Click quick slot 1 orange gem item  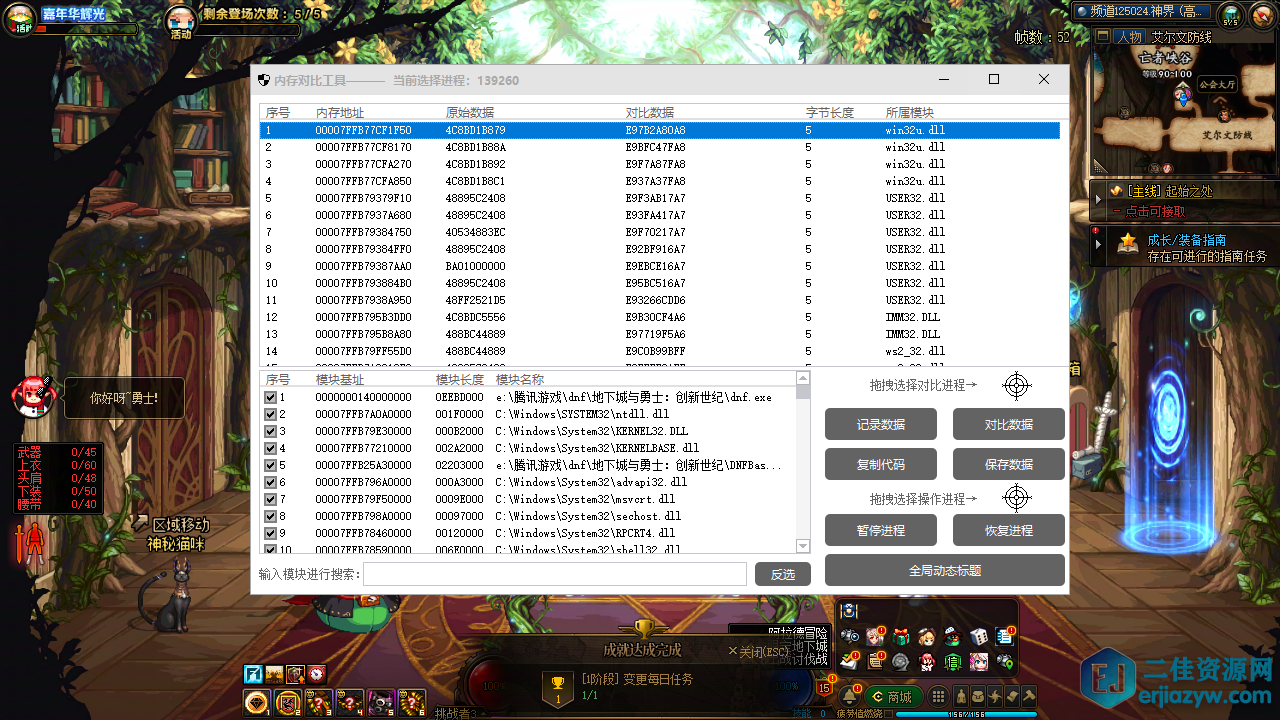257,703
